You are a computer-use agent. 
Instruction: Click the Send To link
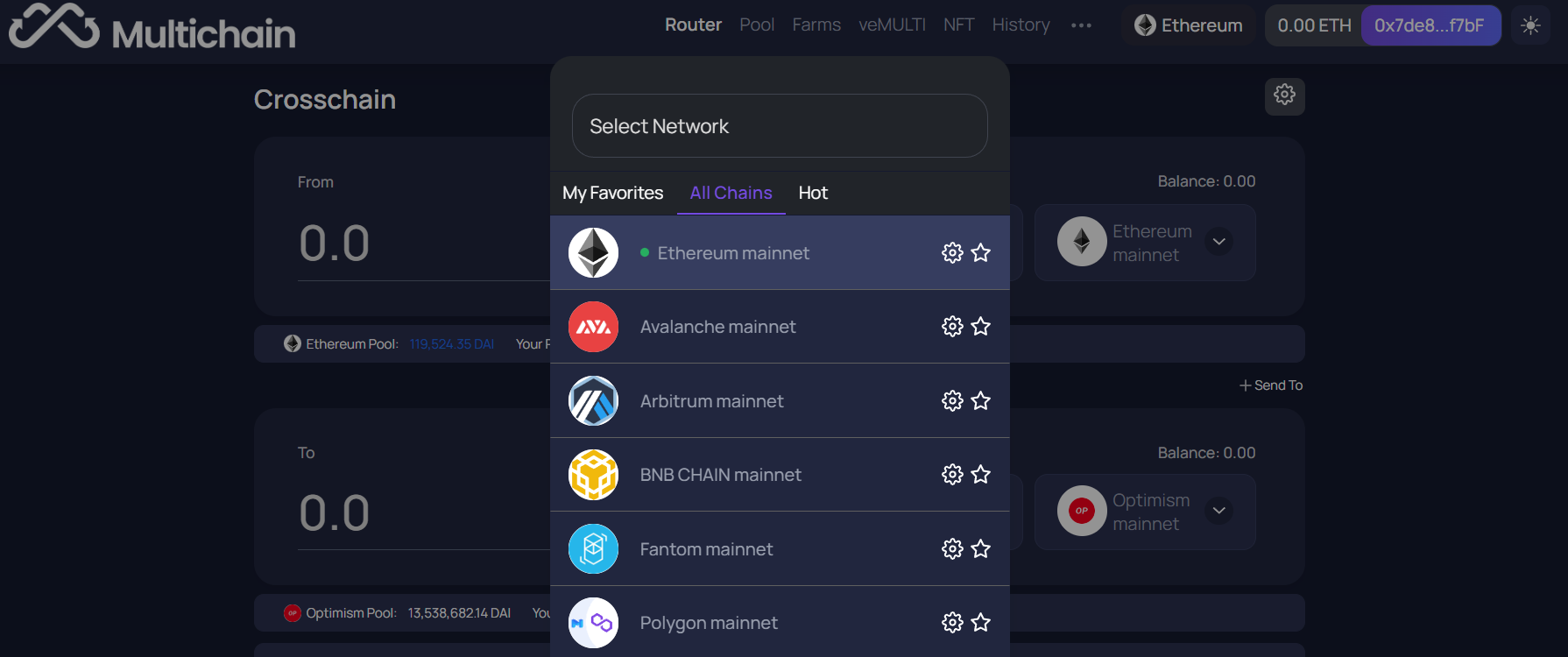pyautogui.click(x=1271, y=385)
